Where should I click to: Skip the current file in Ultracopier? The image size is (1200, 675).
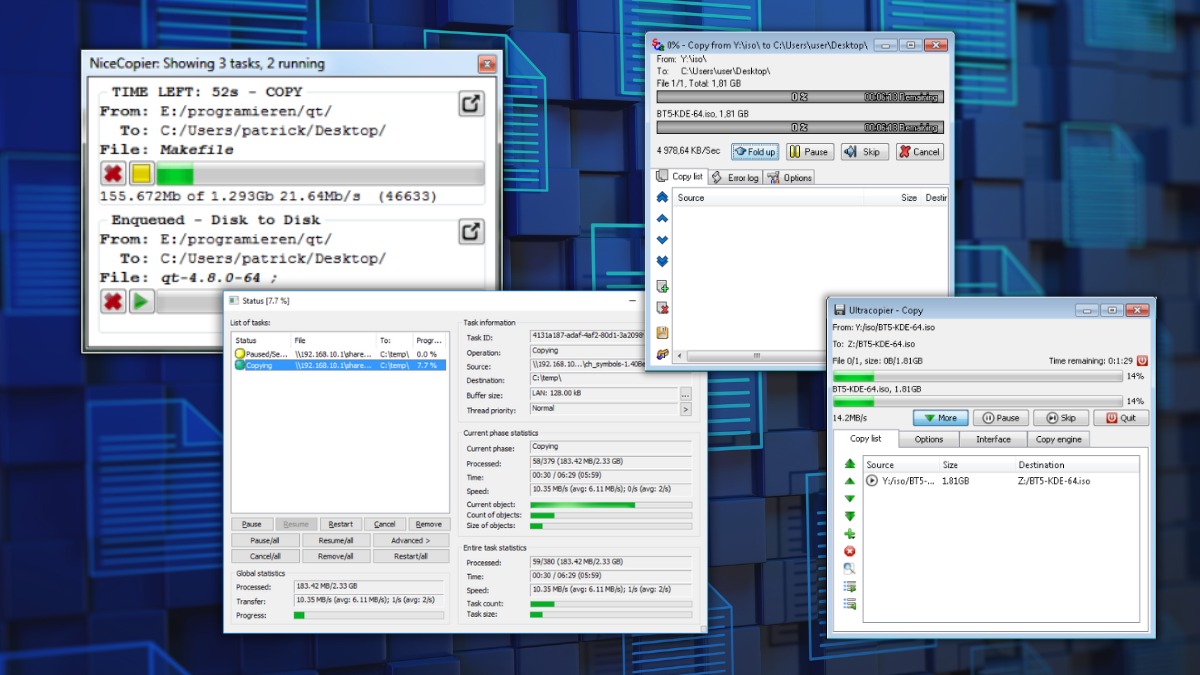(1060, 418)
